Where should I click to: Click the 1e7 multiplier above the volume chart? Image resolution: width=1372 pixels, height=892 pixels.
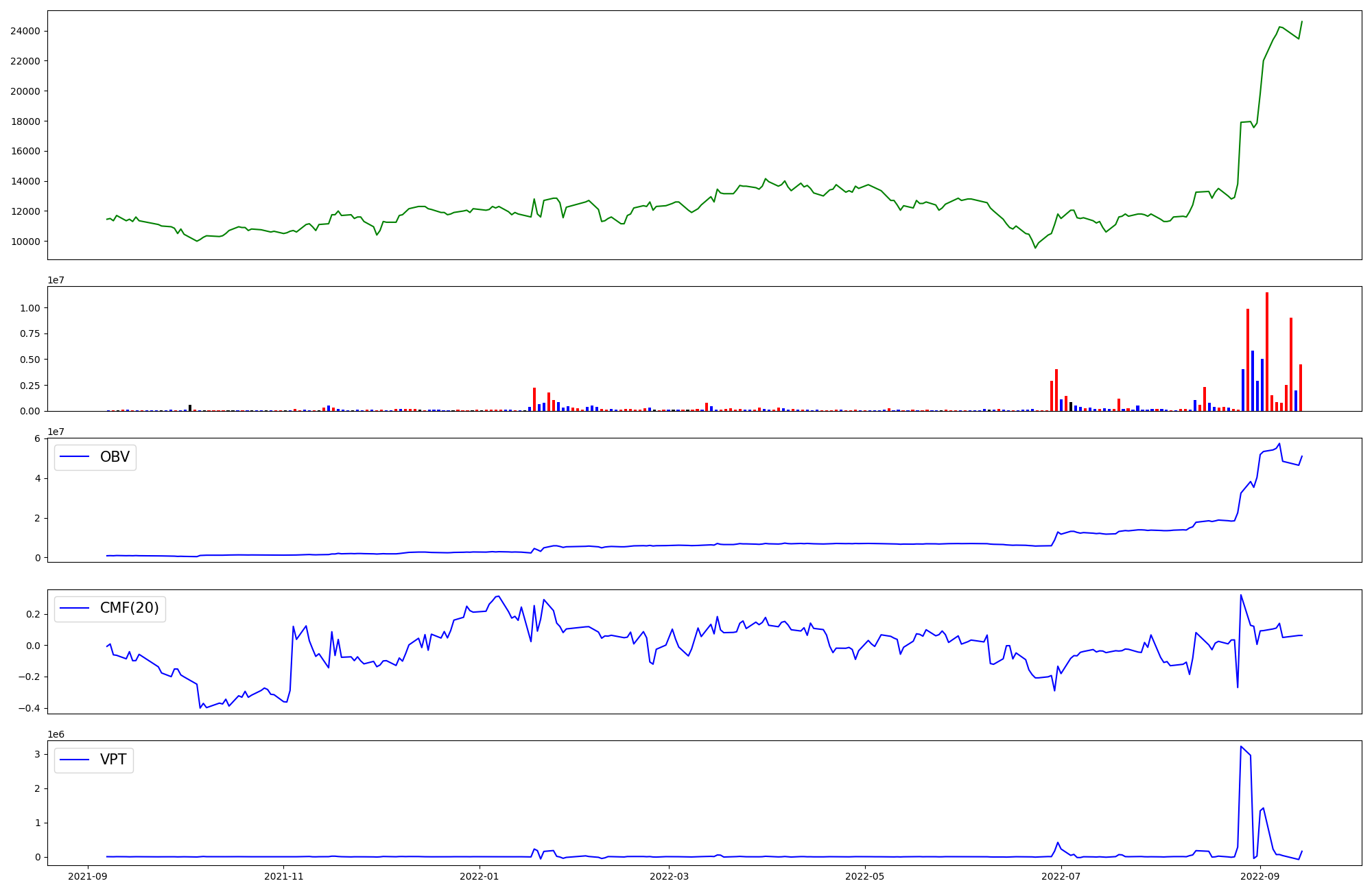(56, 280)
